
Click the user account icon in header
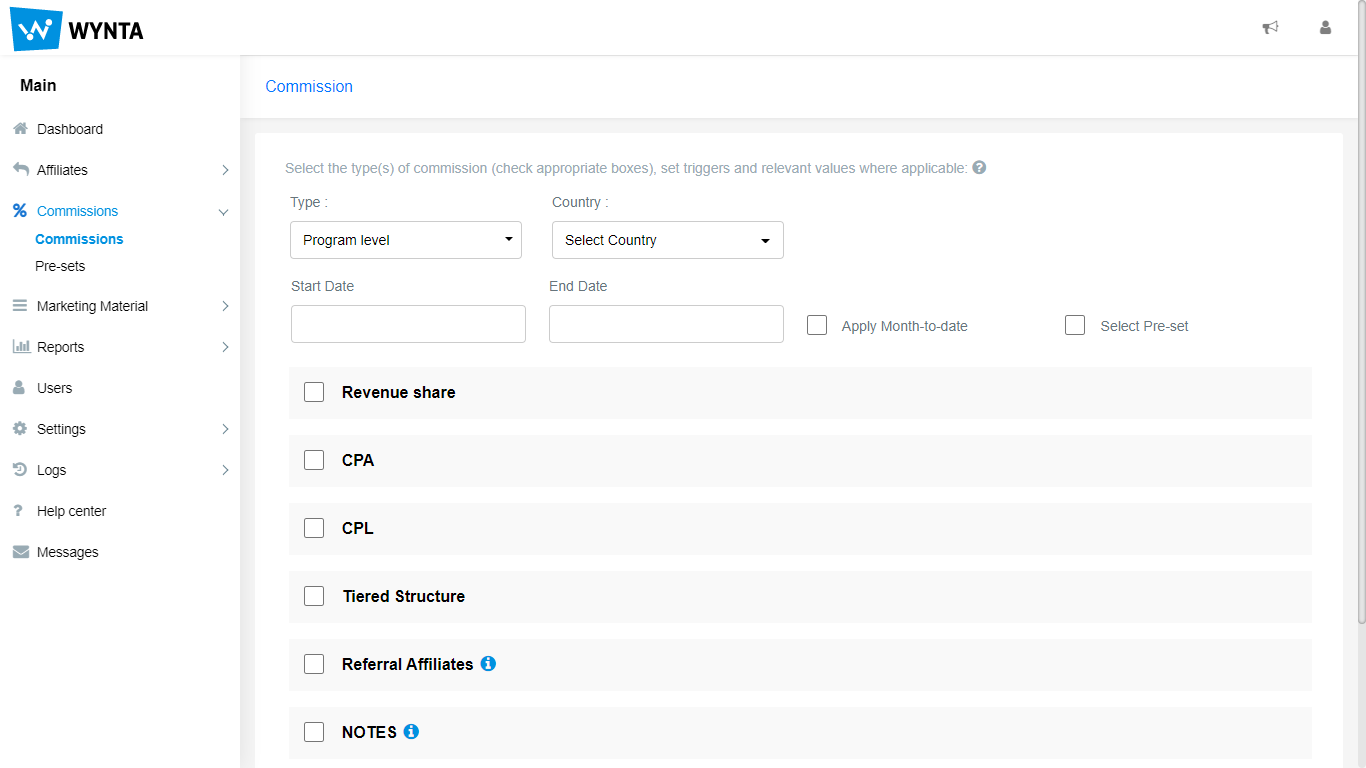(1325, 28)
